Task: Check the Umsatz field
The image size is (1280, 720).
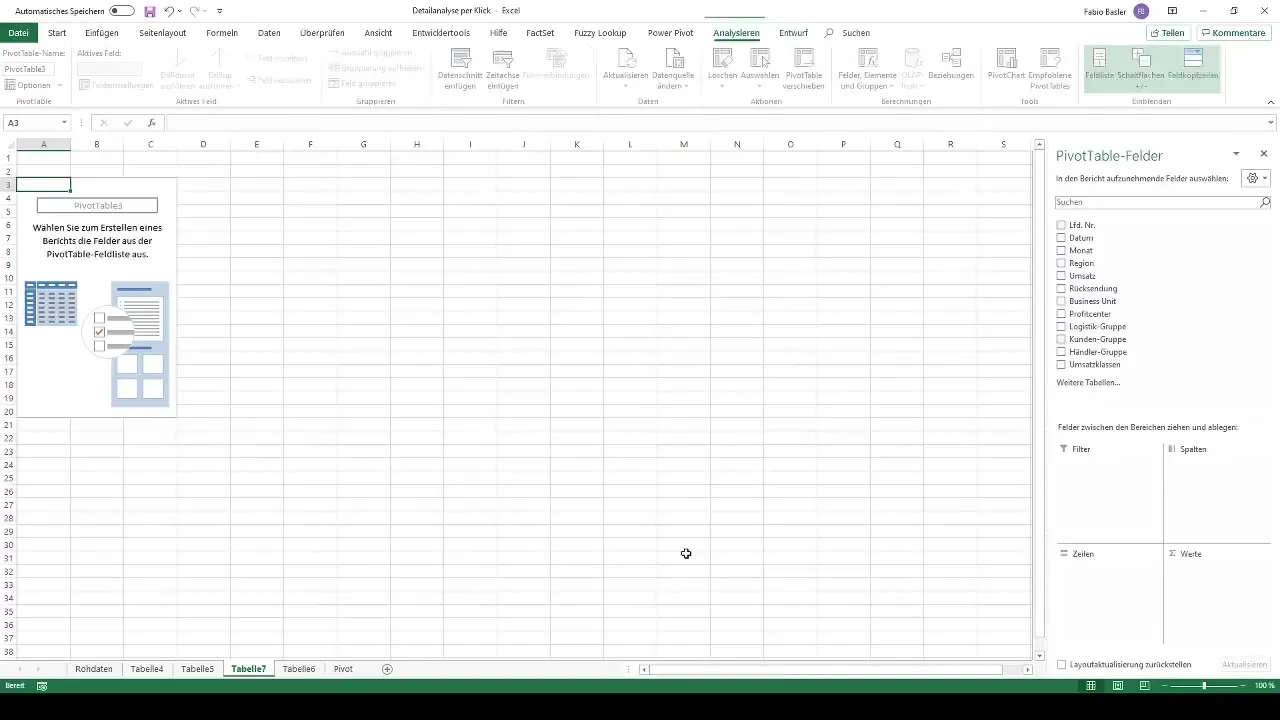Action: [1061, 276]
